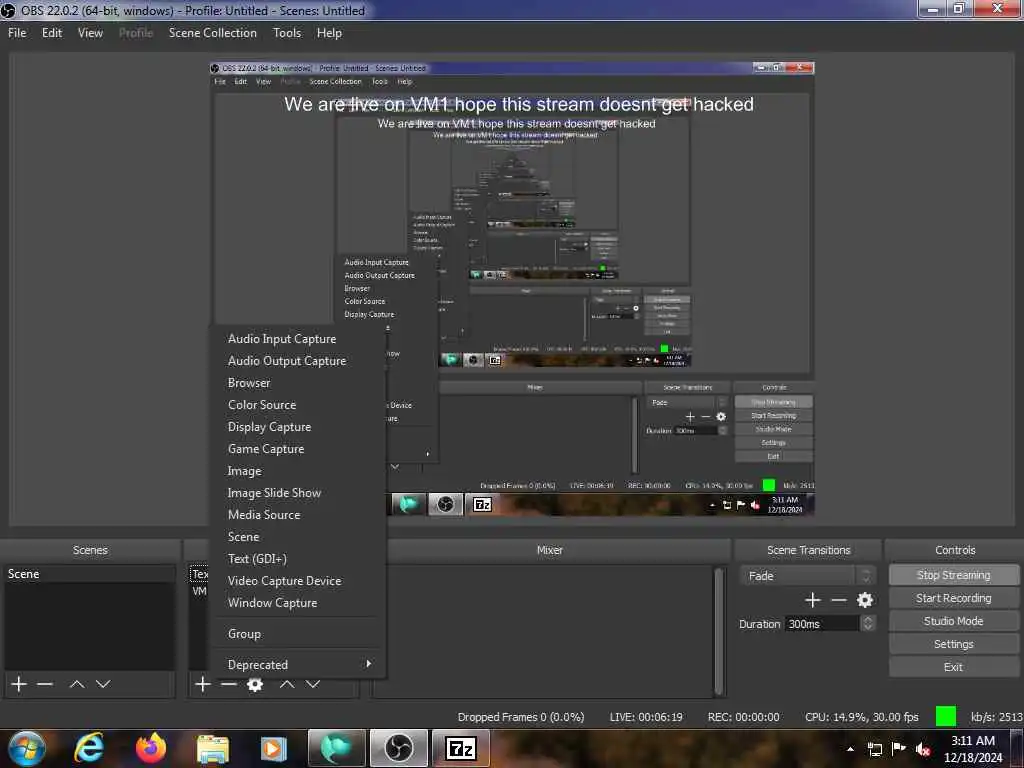This screenshot has height=768, width=1024.
Task: Click Stop Streaming button
Action: click(x=953, y=575)
